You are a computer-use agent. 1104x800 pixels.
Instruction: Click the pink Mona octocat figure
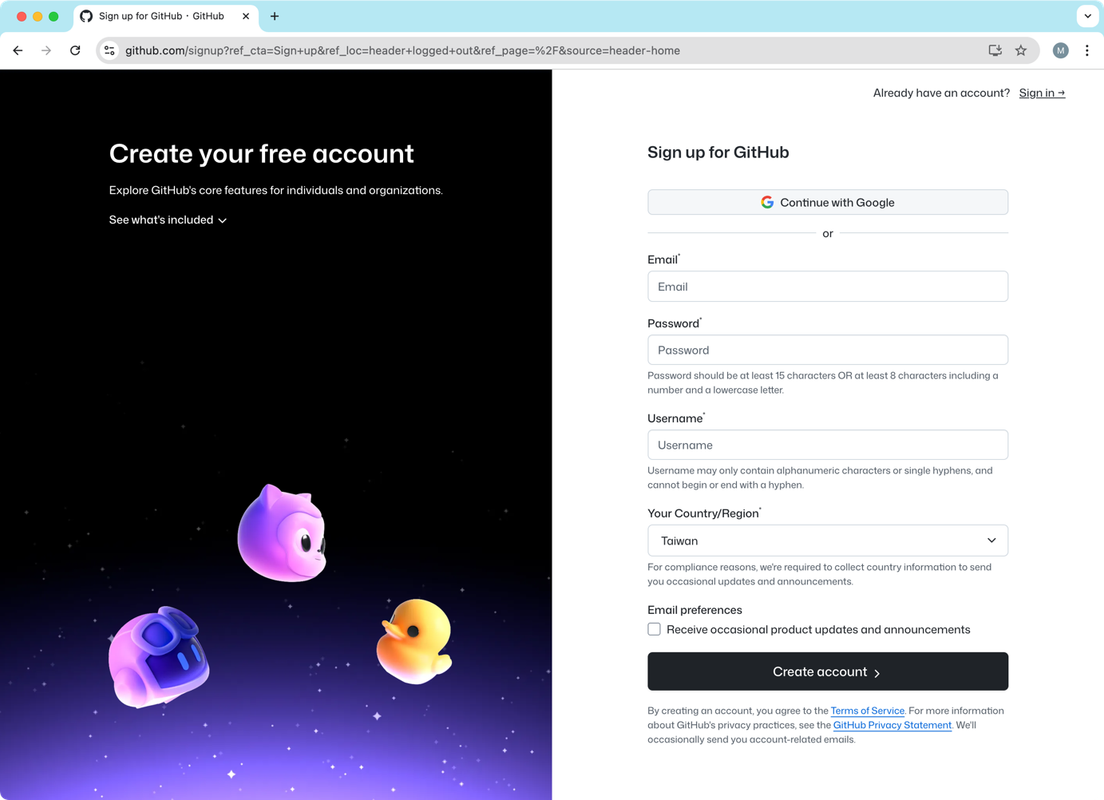pos(283,534)
